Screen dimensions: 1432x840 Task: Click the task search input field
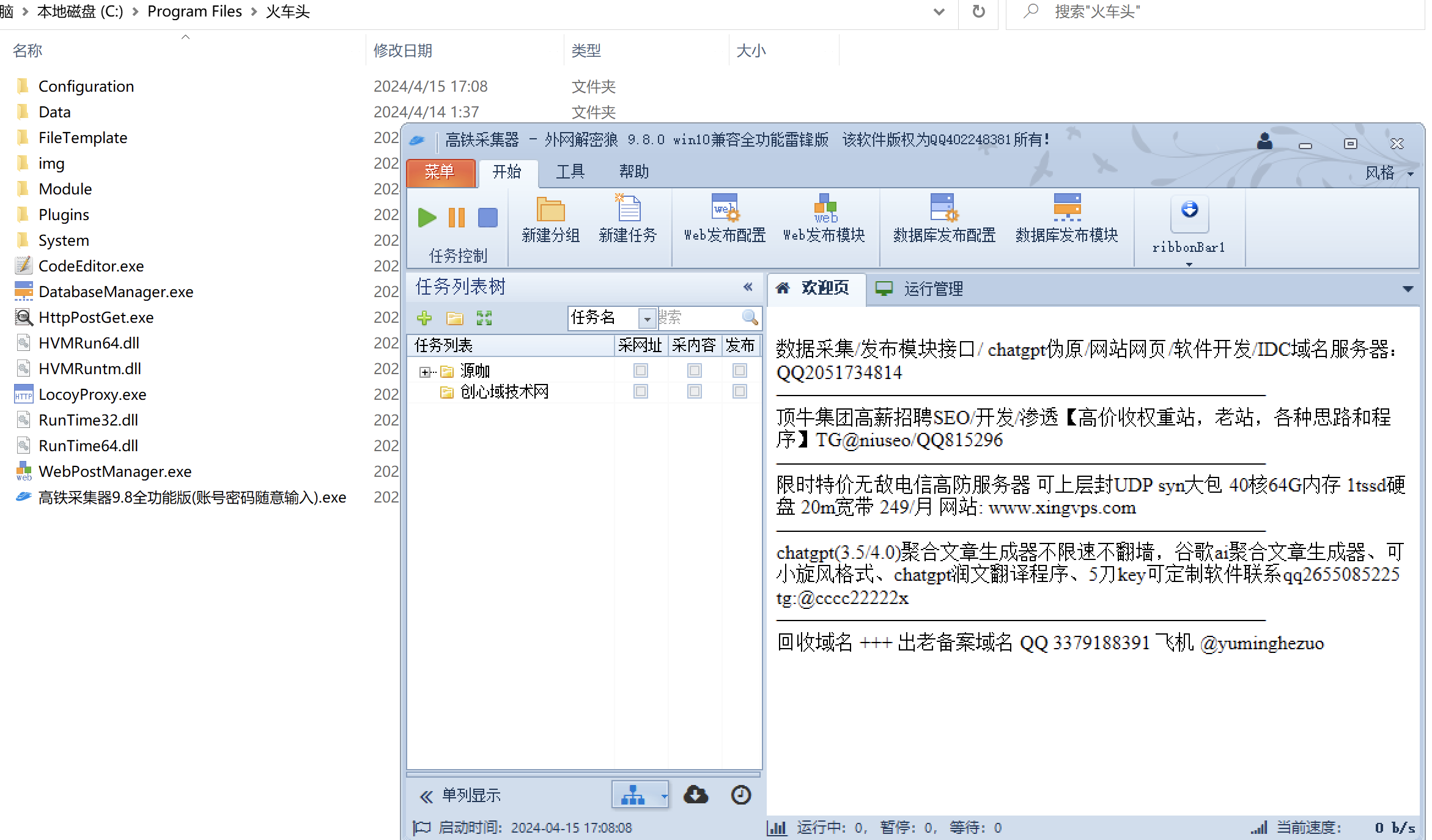point(698,318)
